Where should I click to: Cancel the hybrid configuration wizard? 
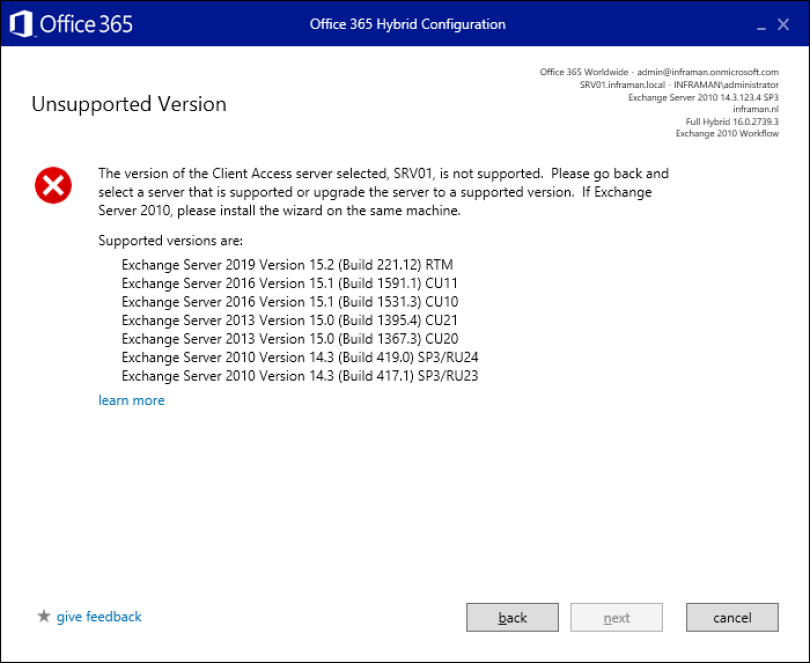point(732,617)
